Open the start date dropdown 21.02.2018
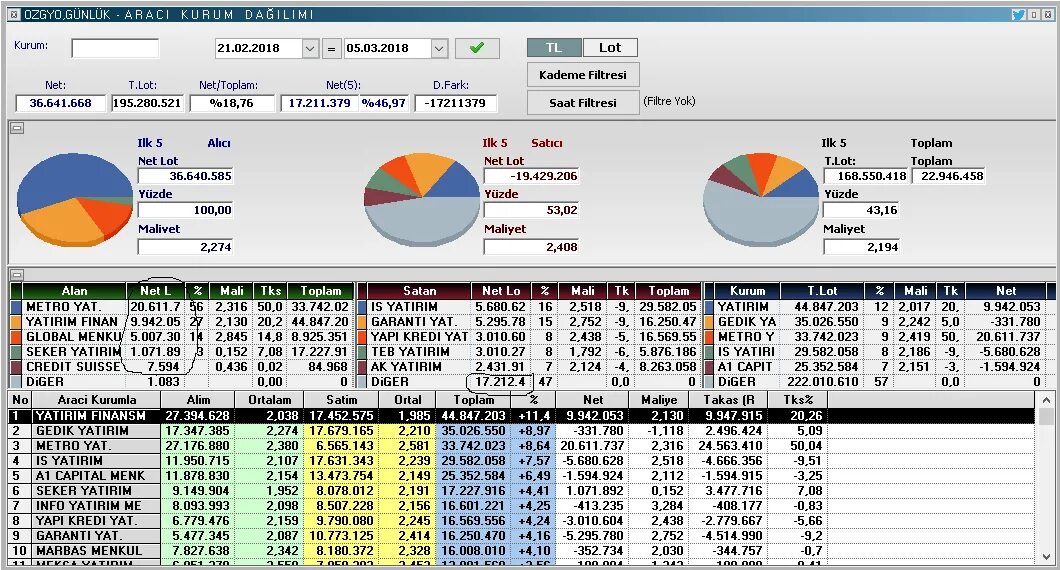This screenshot has width=1060, height=570. (310, 49)
